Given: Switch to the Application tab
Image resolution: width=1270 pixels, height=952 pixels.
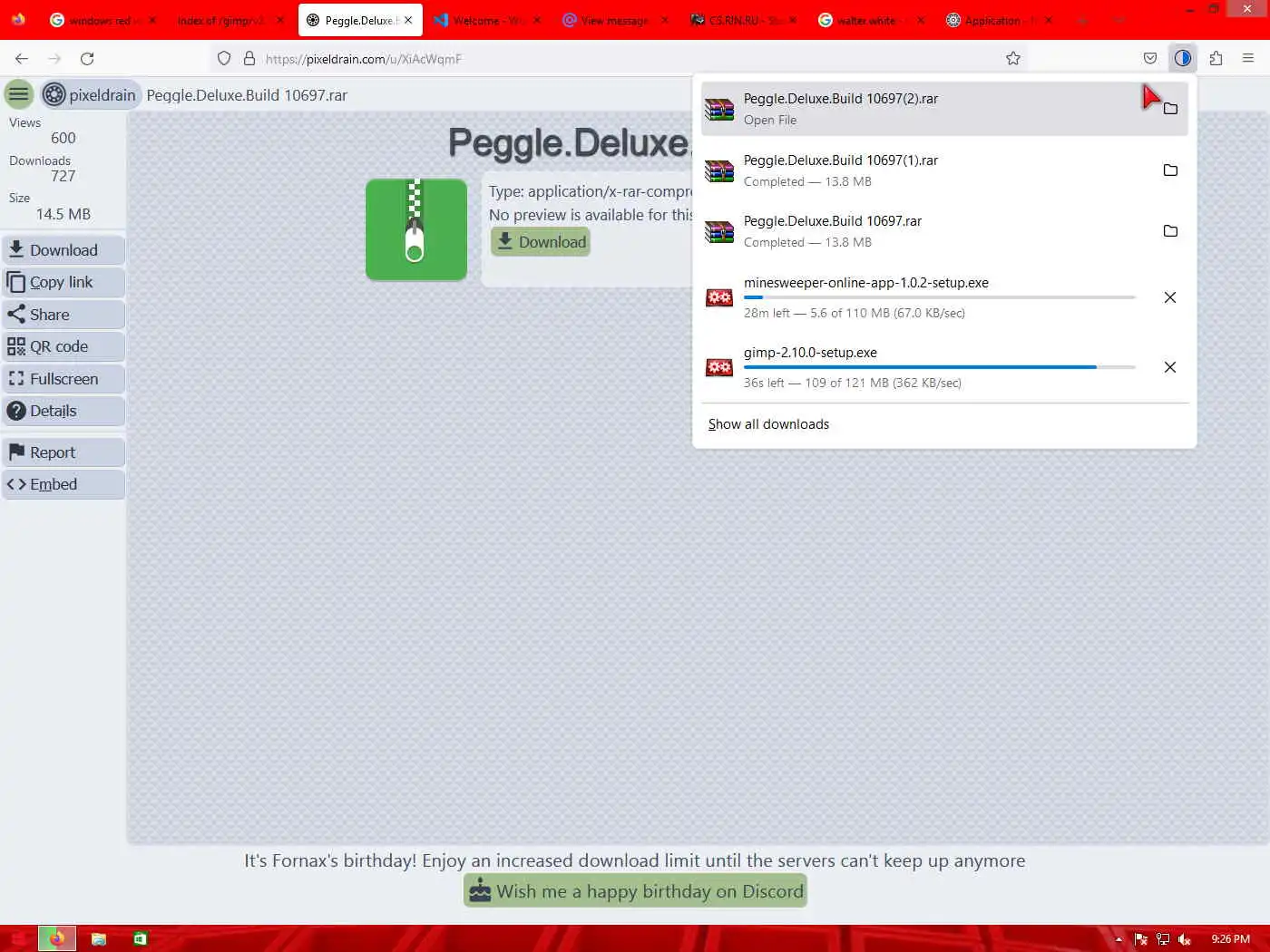Looking at the screenshot, I should pyautogui.click(x=1000, y=20).
